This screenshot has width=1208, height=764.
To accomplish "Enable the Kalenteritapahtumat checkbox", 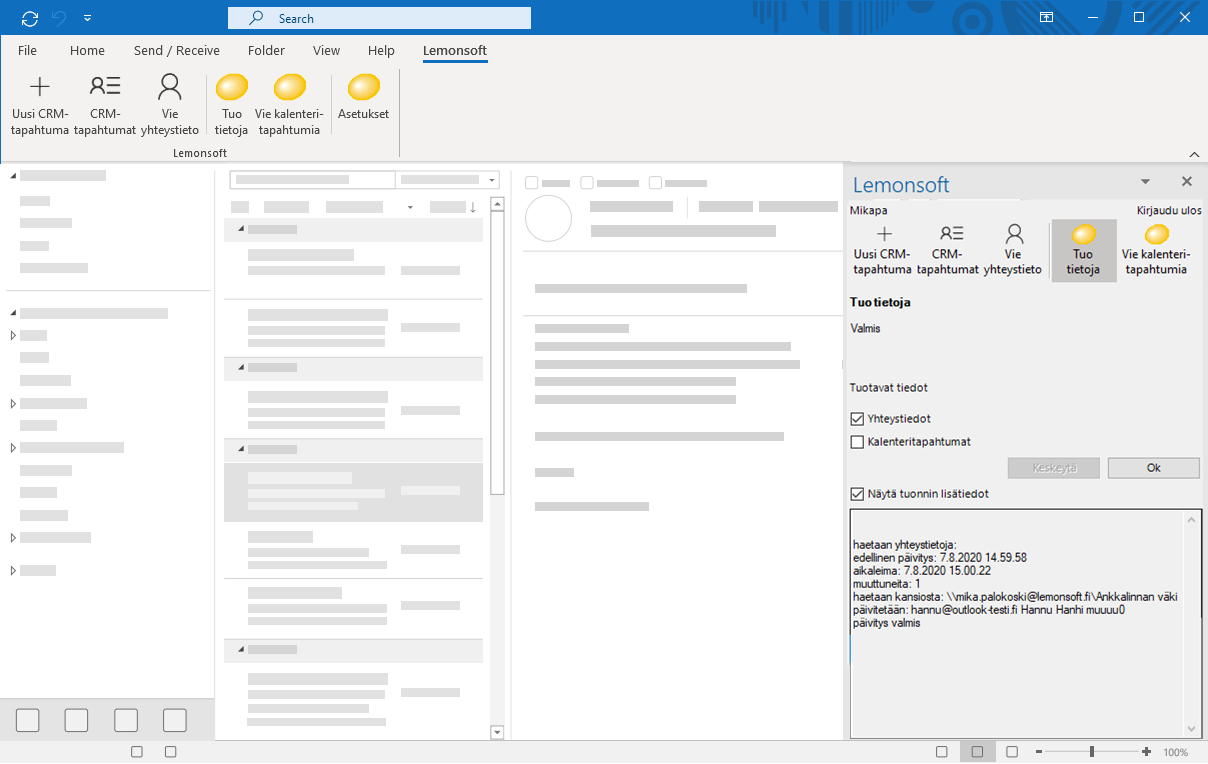I will tap(857, 442).
